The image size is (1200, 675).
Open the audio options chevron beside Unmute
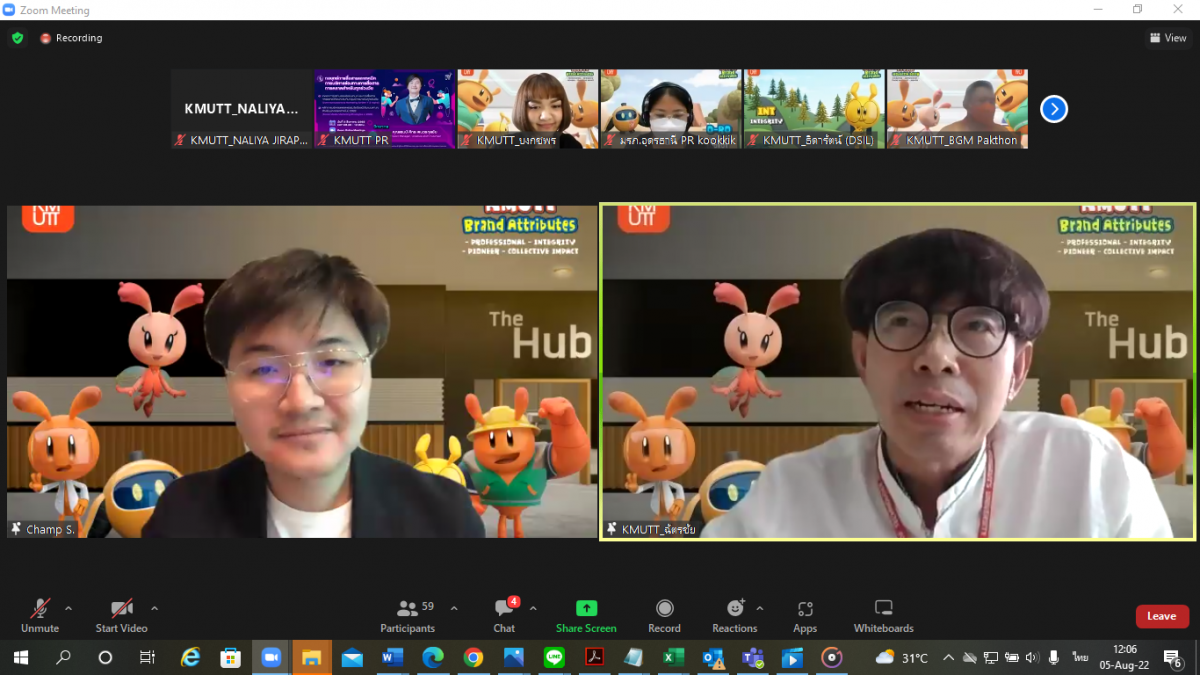[x=68, y=608]
